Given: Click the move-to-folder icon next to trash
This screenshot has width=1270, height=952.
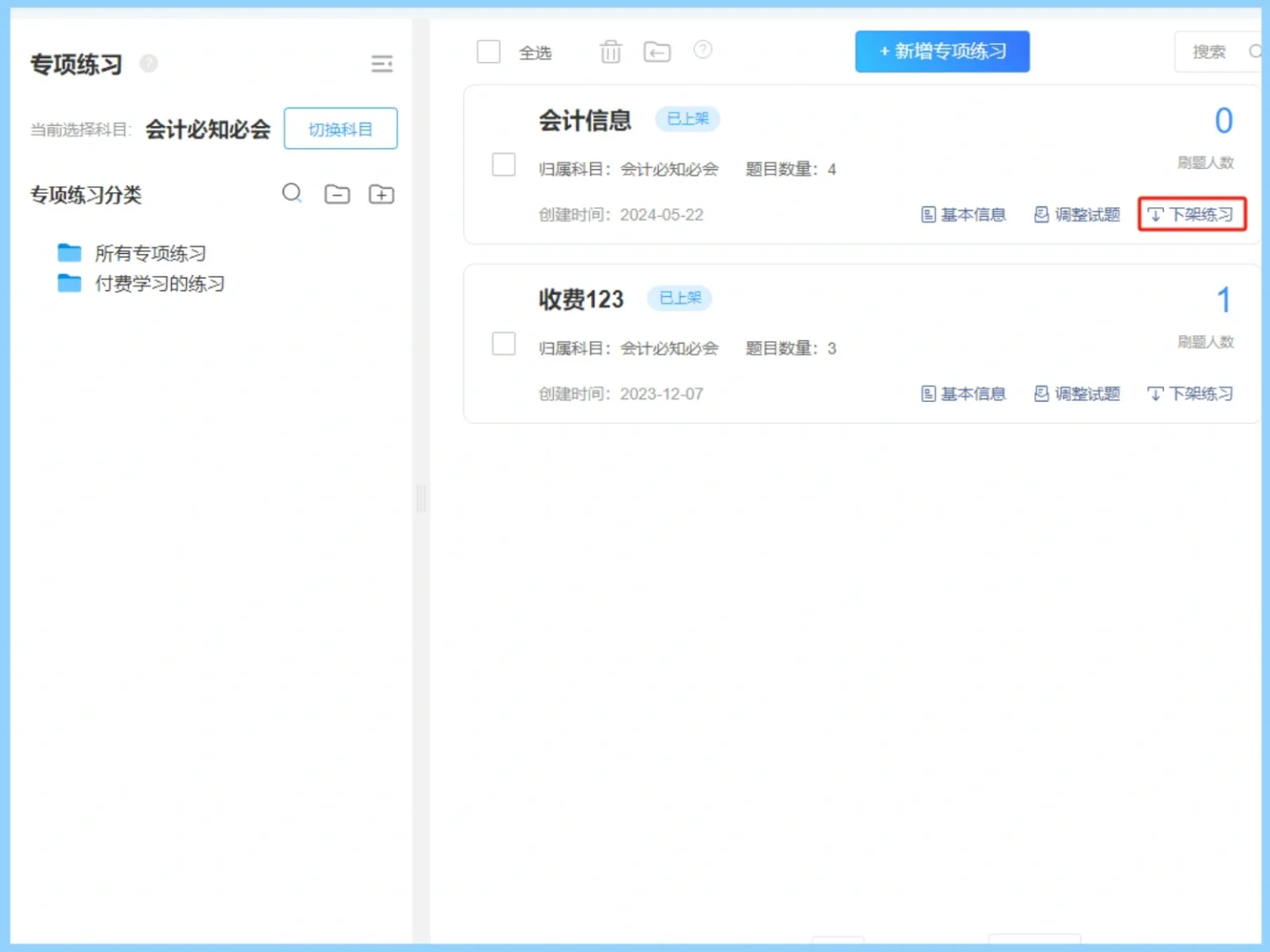Looking at the screenshot, I should pyautogui.click(x=656, y=51).
